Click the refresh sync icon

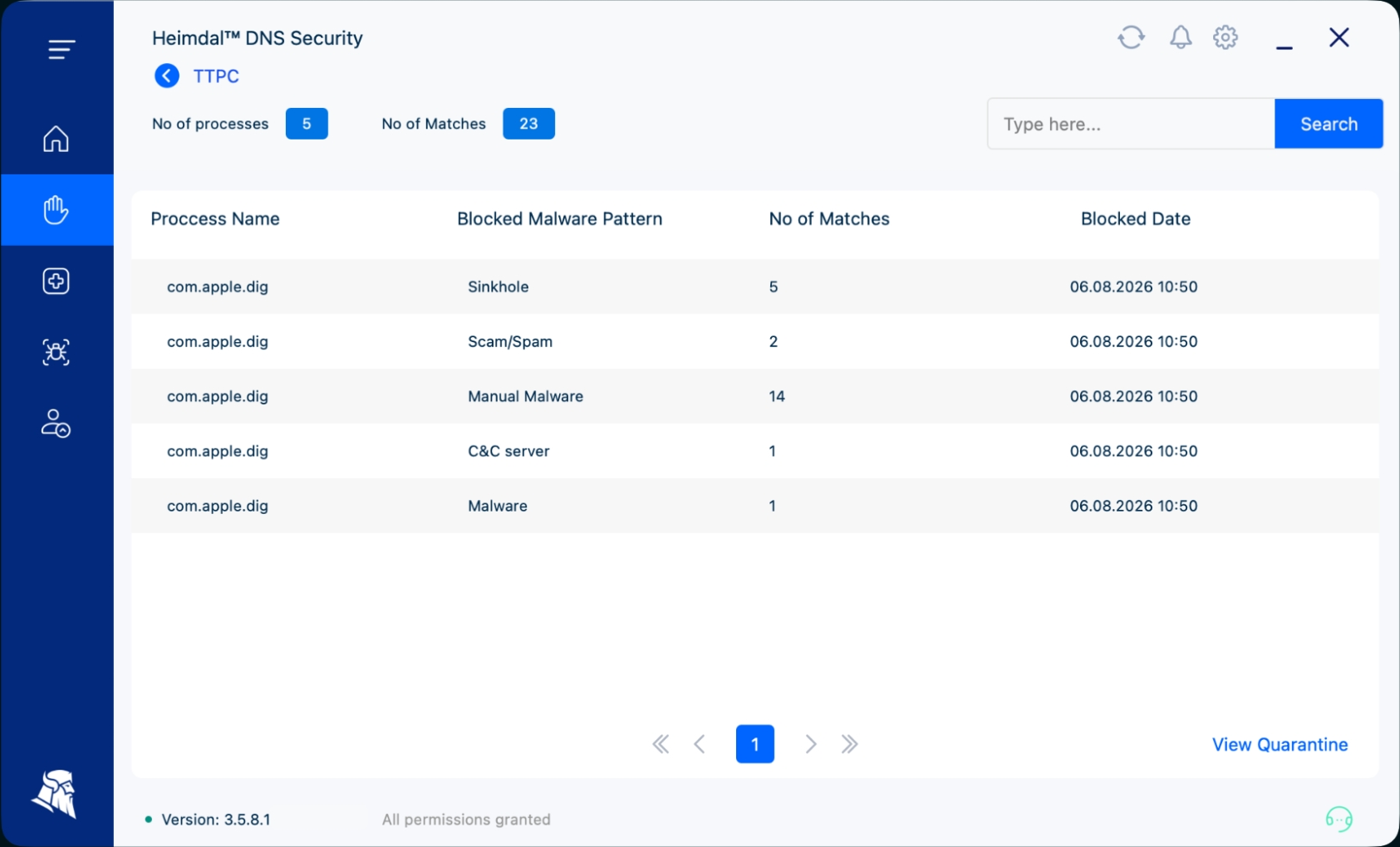pos(1131,37)
